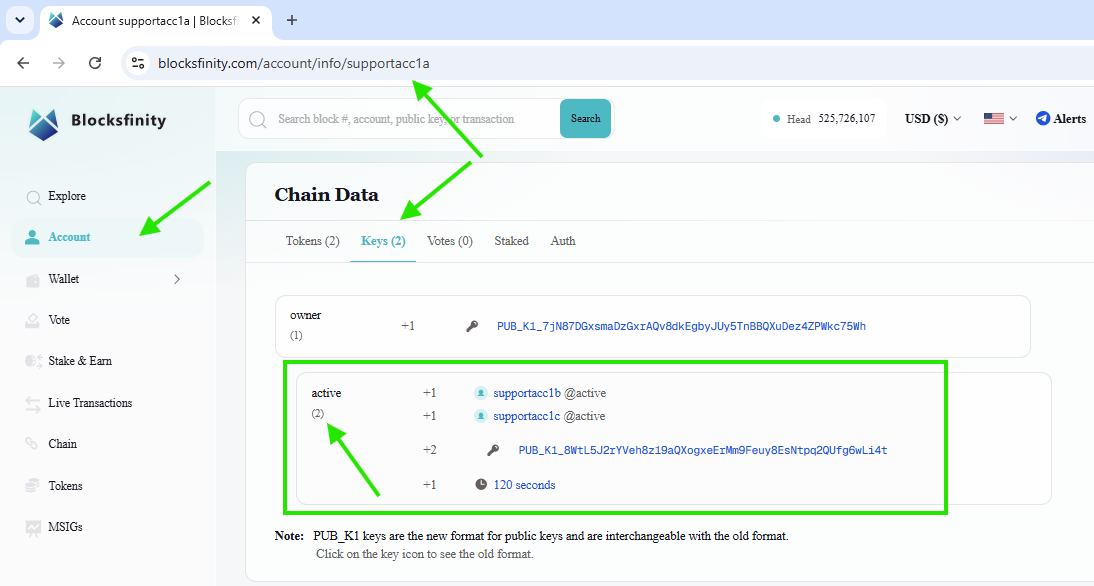This screenshot has width=1094, height=586.
Task: Click the active permission key icon
Action: pos(493,450)
